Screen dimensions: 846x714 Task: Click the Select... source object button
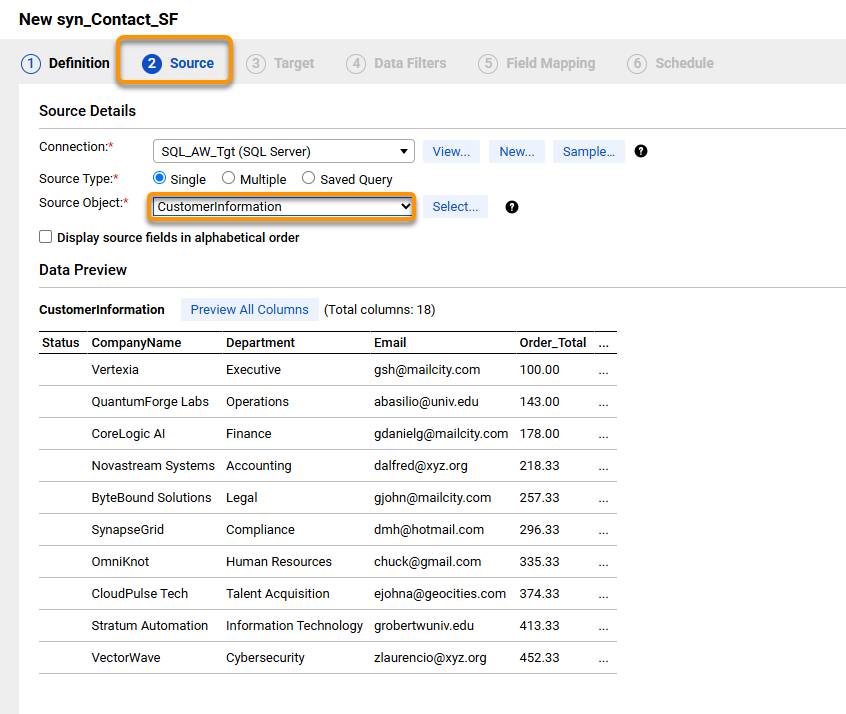point(455,207)
